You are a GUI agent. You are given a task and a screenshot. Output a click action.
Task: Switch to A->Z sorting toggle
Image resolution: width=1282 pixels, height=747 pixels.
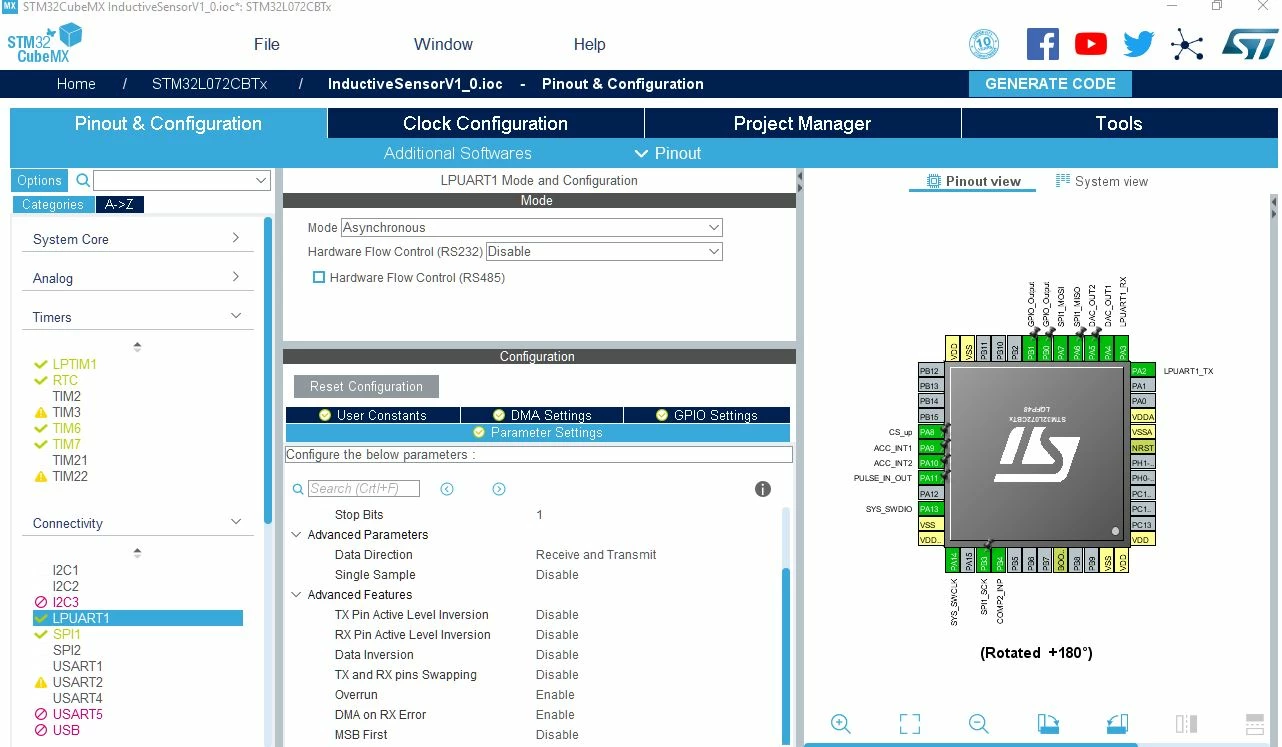[119, 204]
